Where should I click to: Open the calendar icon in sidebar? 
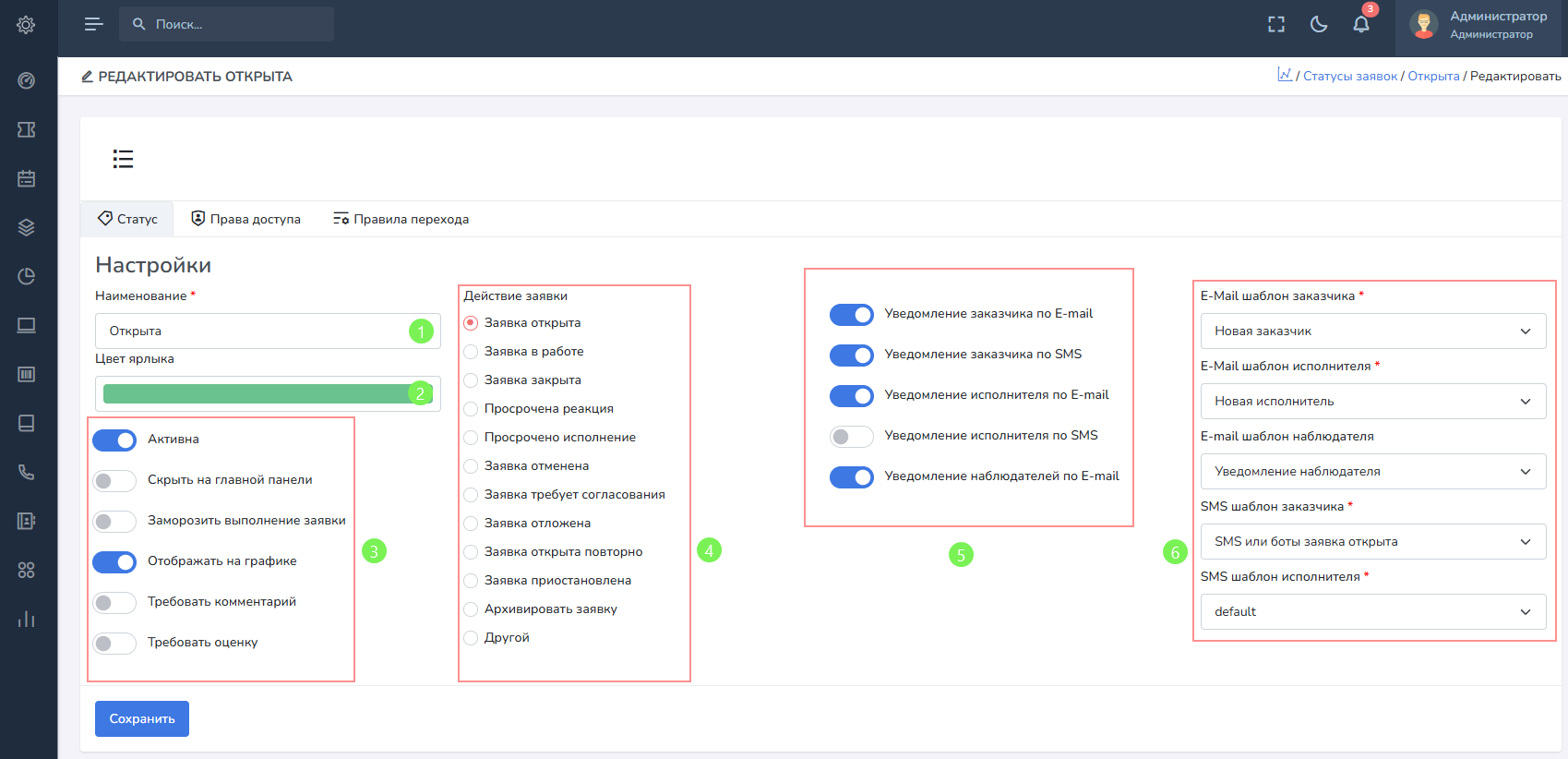pyautogui.click(x=26, y=178)
